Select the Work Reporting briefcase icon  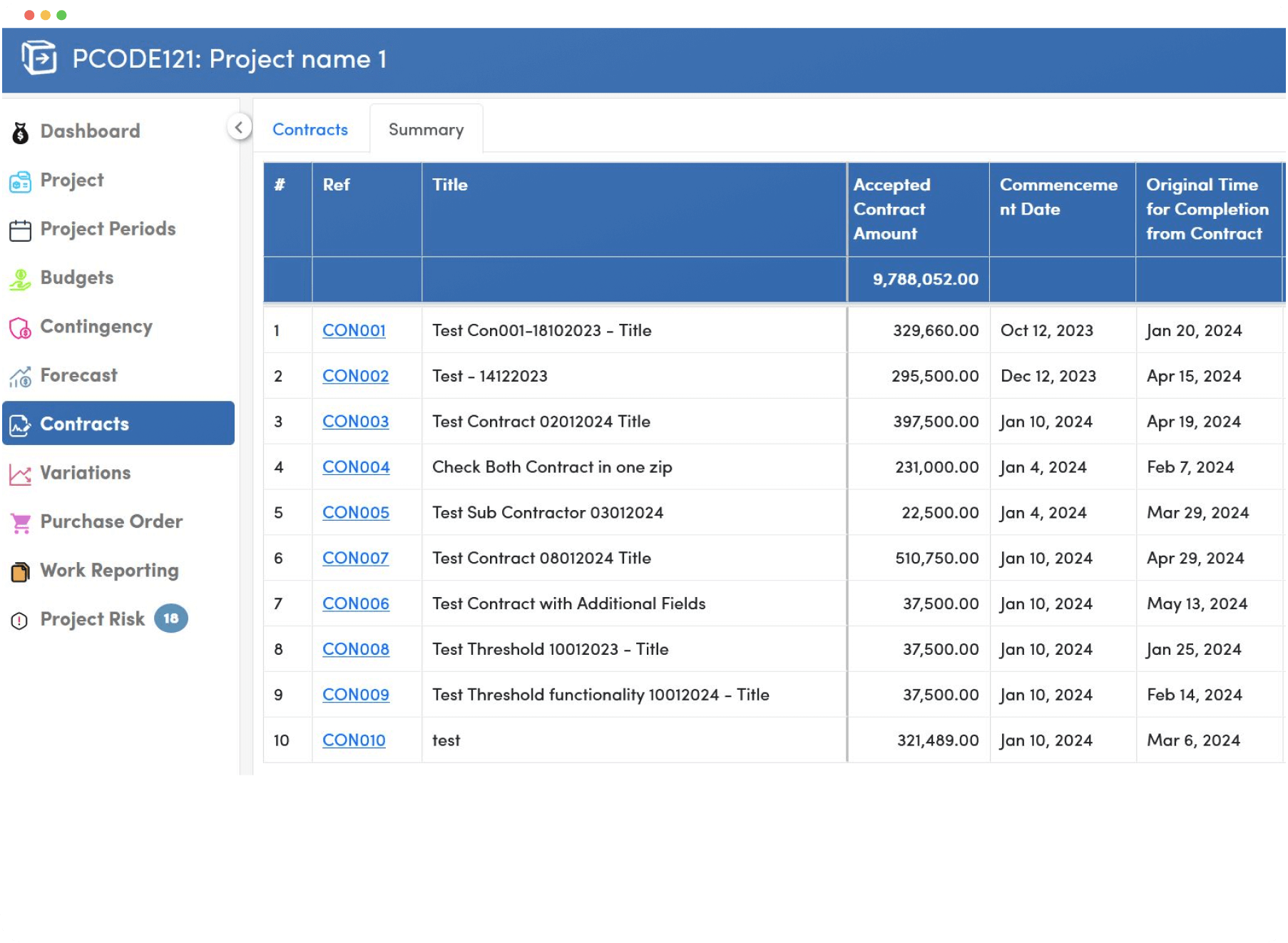21,570
